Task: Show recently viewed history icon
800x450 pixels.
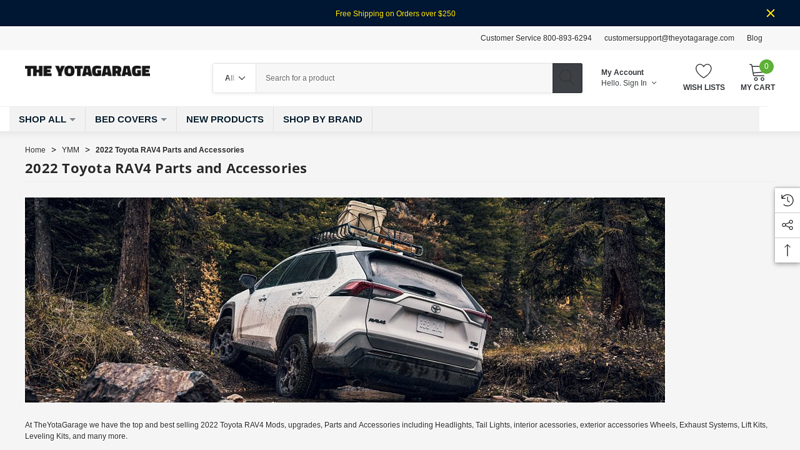Action: (x=787, y=201)
